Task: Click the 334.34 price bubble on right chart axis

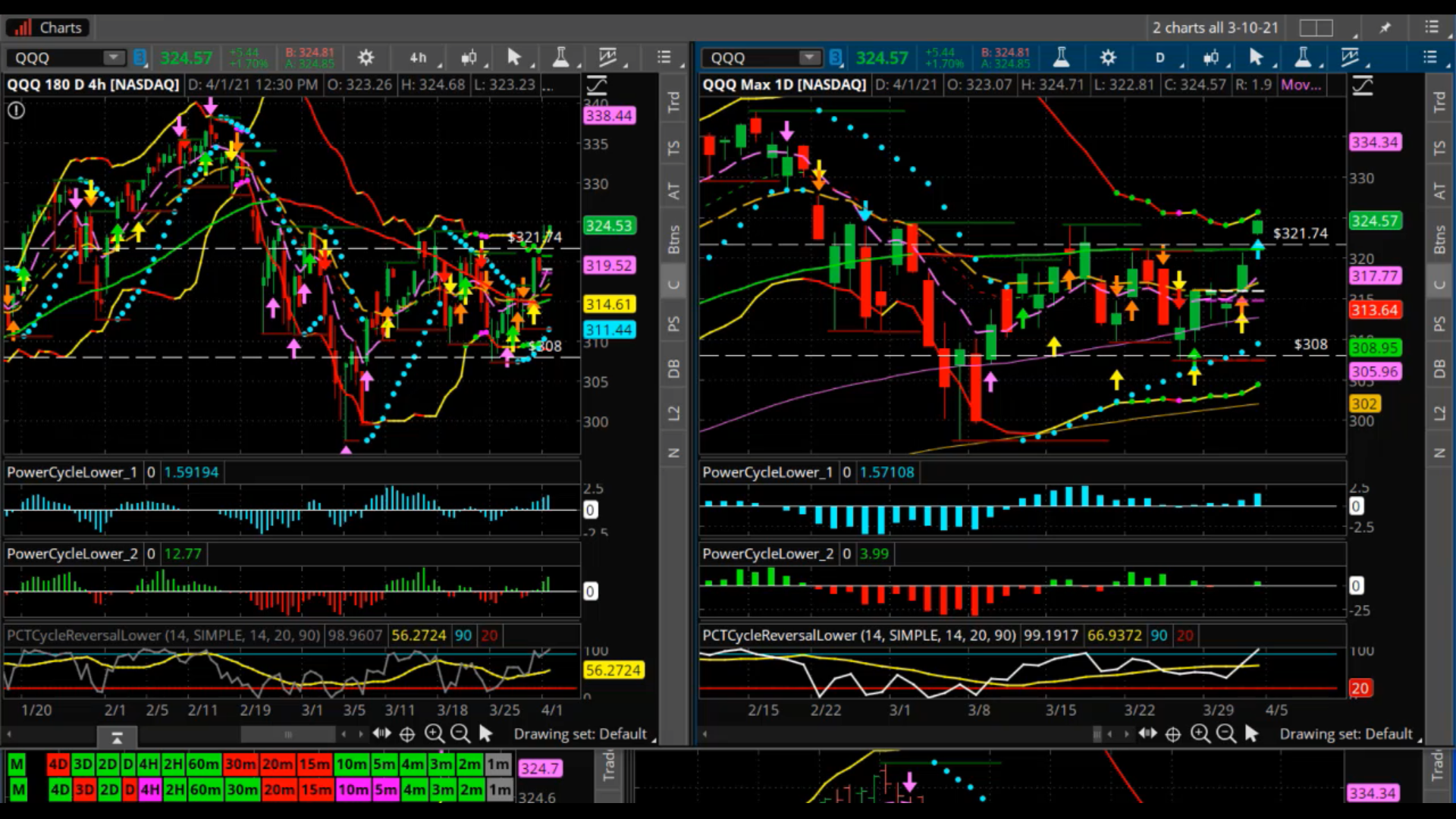Action: coord(1375,142)
